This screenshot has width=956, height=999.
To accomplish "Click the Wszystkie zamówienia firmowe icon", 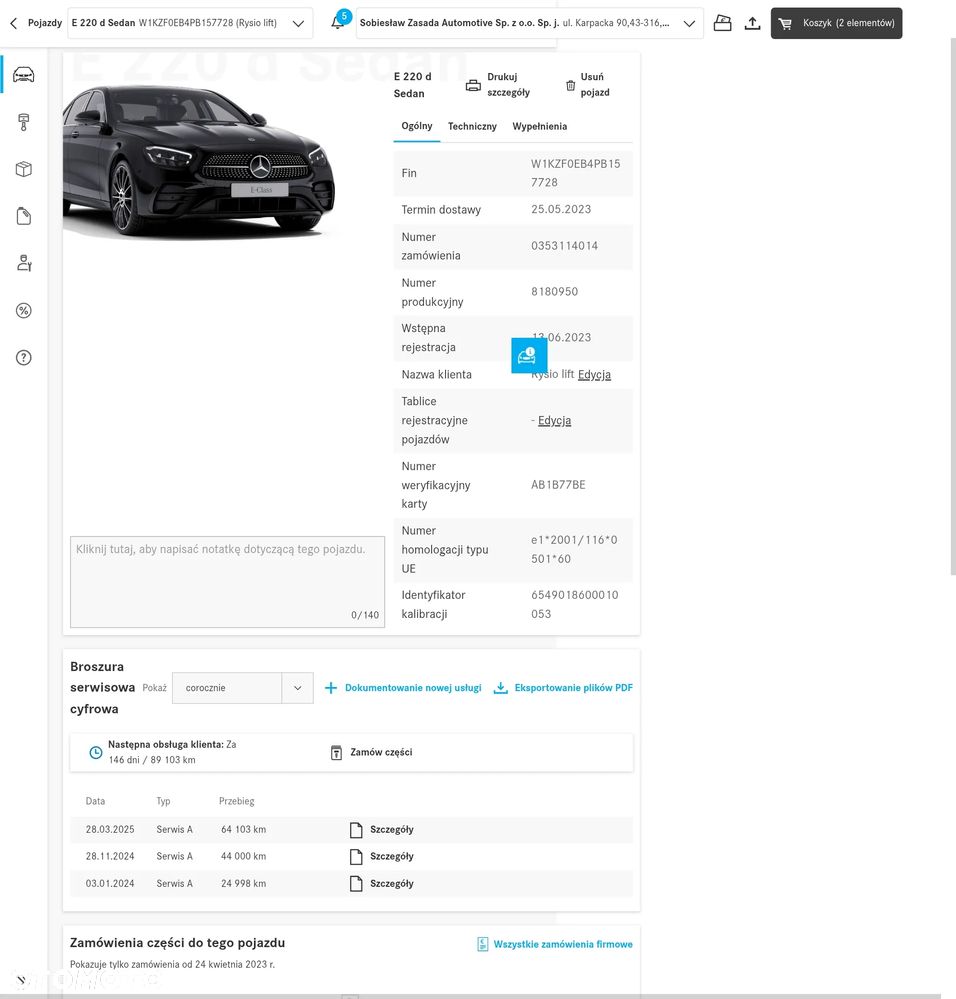I will [483, 944].
